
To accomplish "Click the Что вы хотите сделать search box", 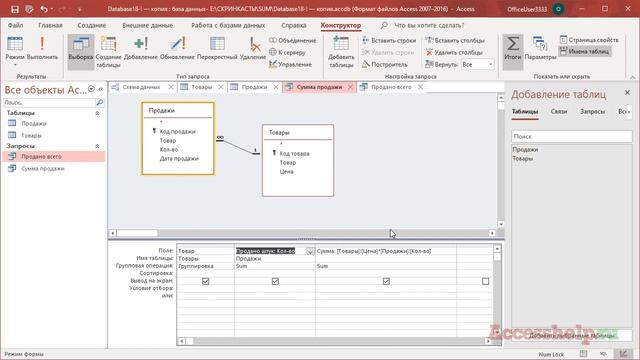I will pos(429,25).
